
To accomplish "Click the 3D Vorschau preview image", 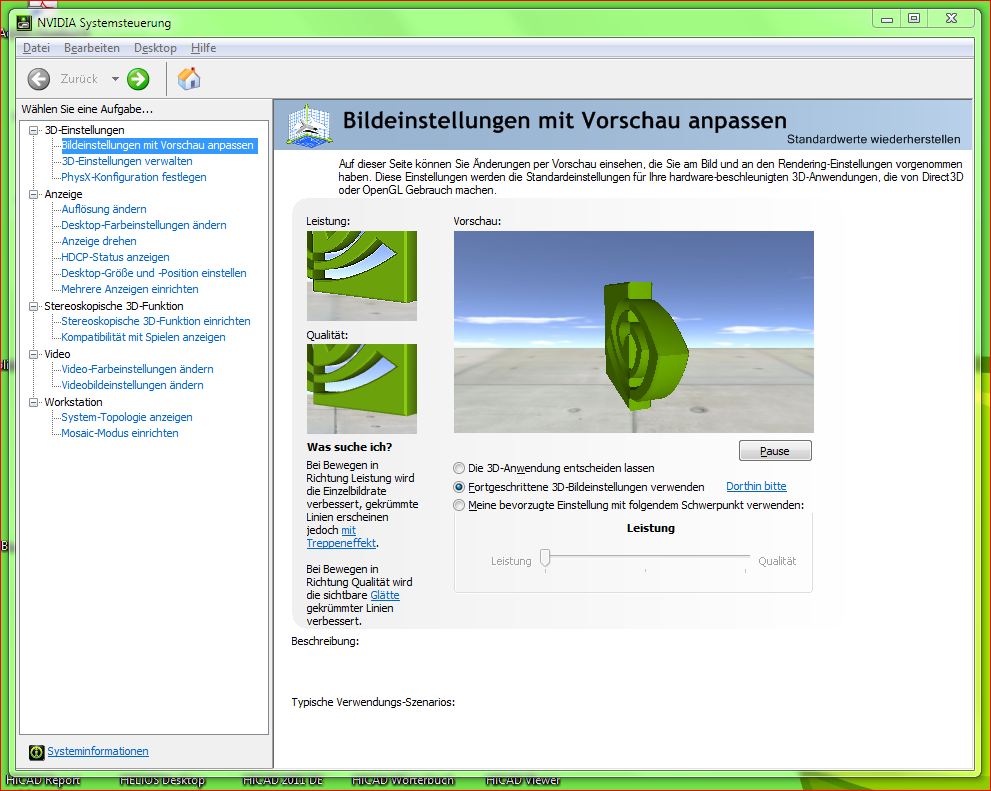I will [x=633, y=332].
